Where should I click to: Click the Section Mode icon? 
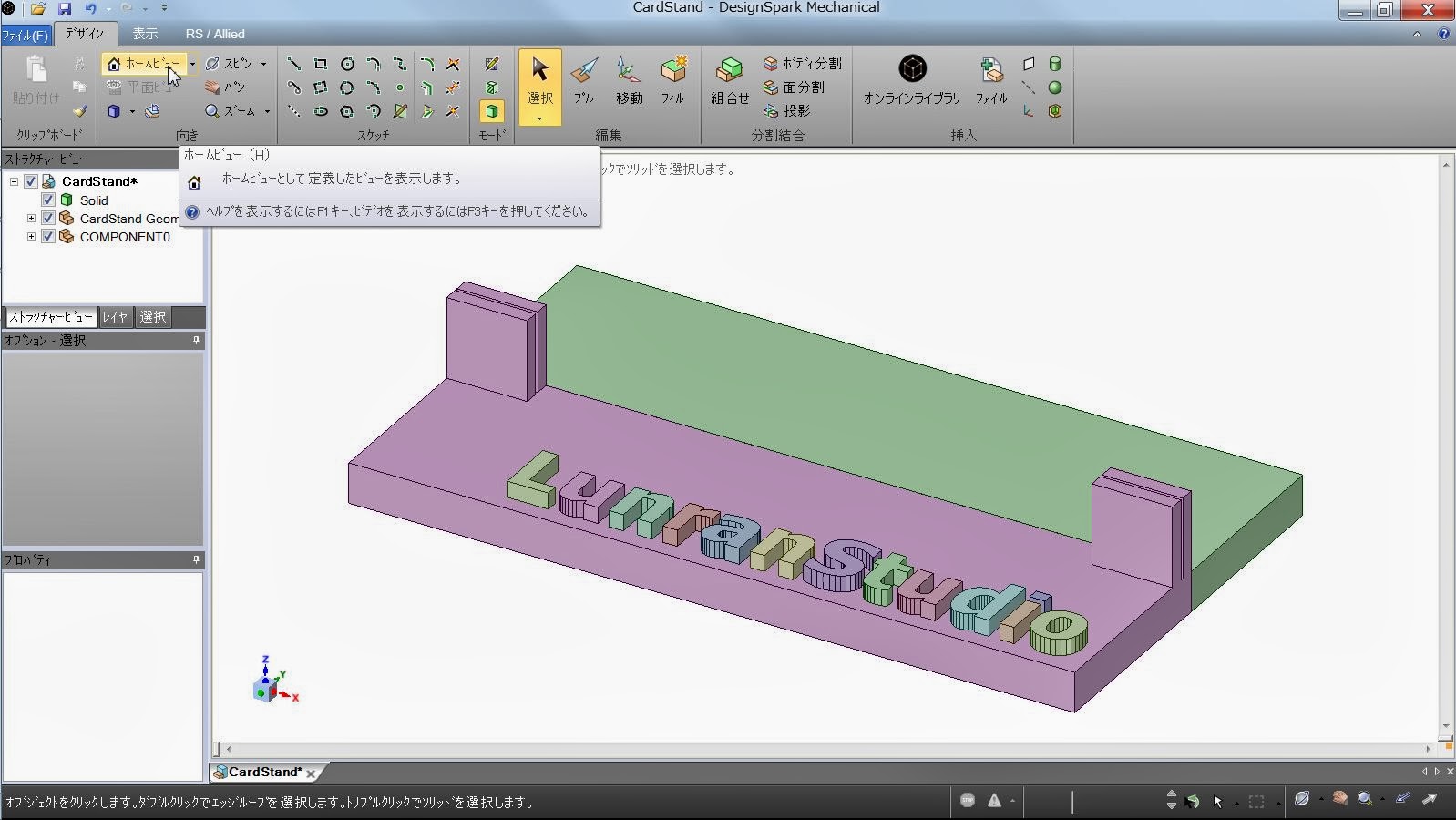492,87
